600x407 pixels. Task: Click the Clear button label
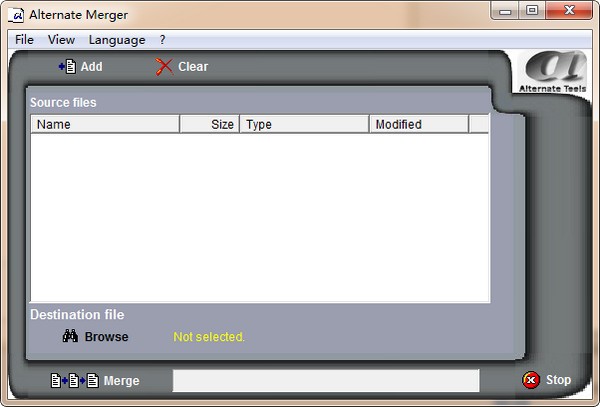point(193,67)
